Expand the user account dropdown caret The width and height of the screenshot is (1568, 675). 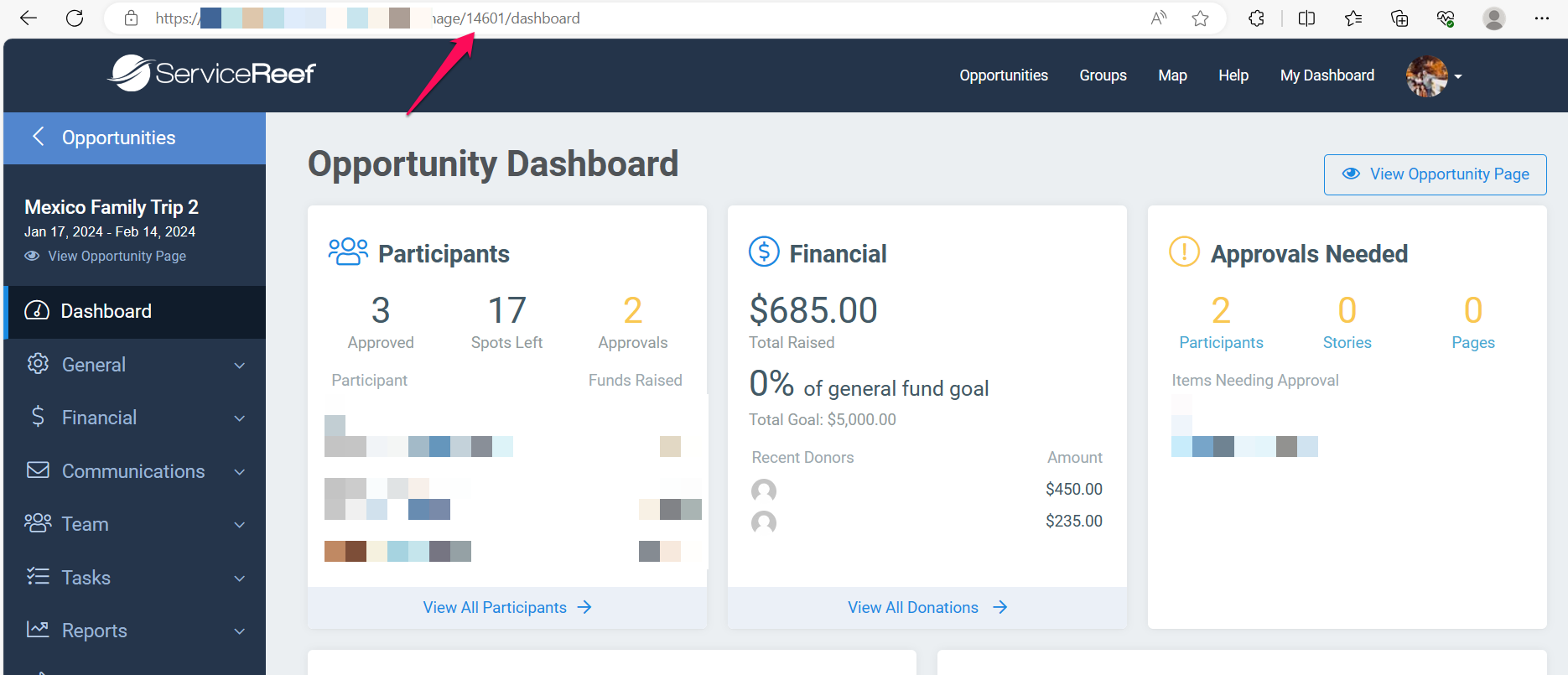[1458, 76]
